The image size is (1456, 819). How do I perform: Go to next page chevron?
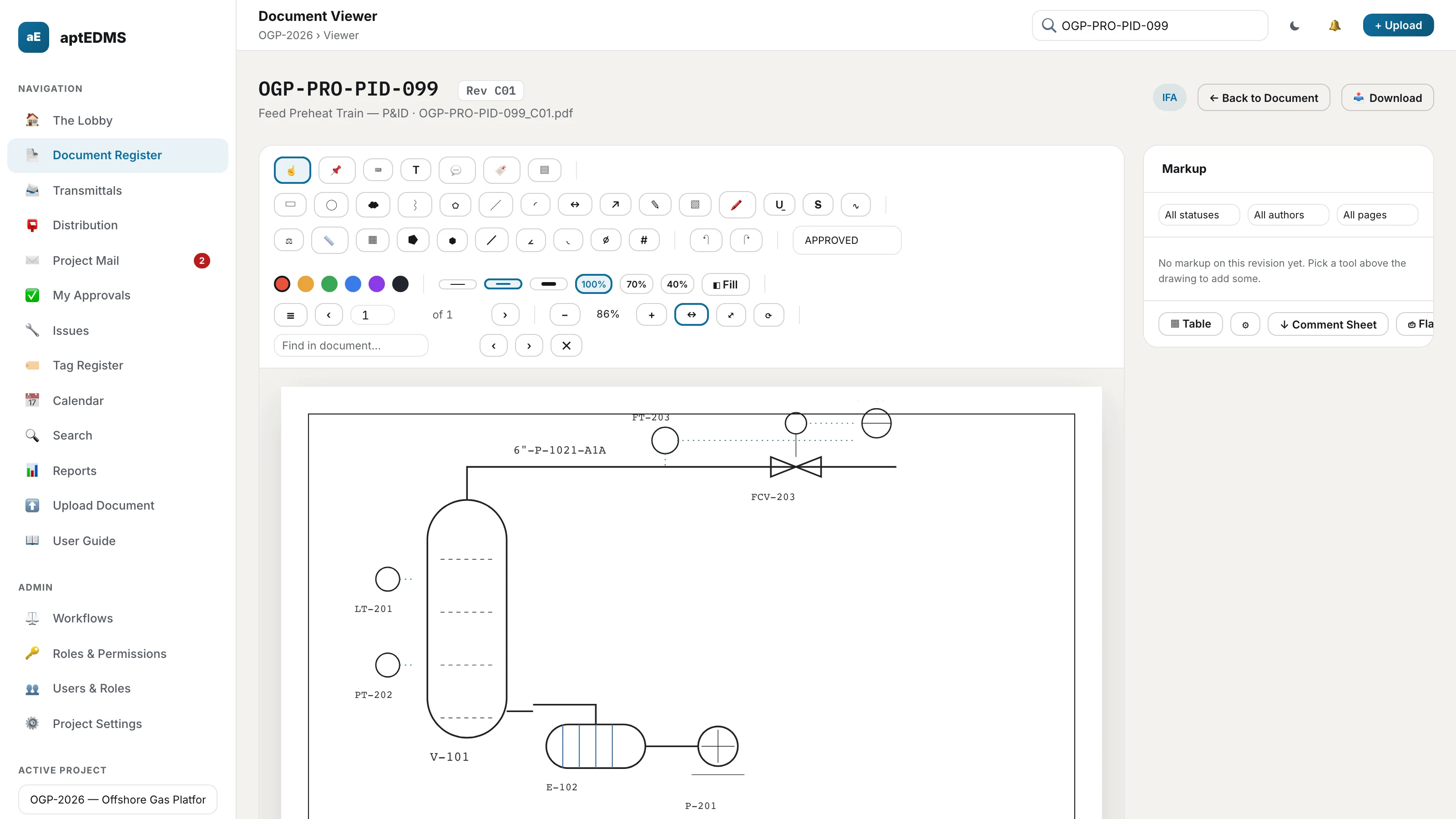[506, 315]
